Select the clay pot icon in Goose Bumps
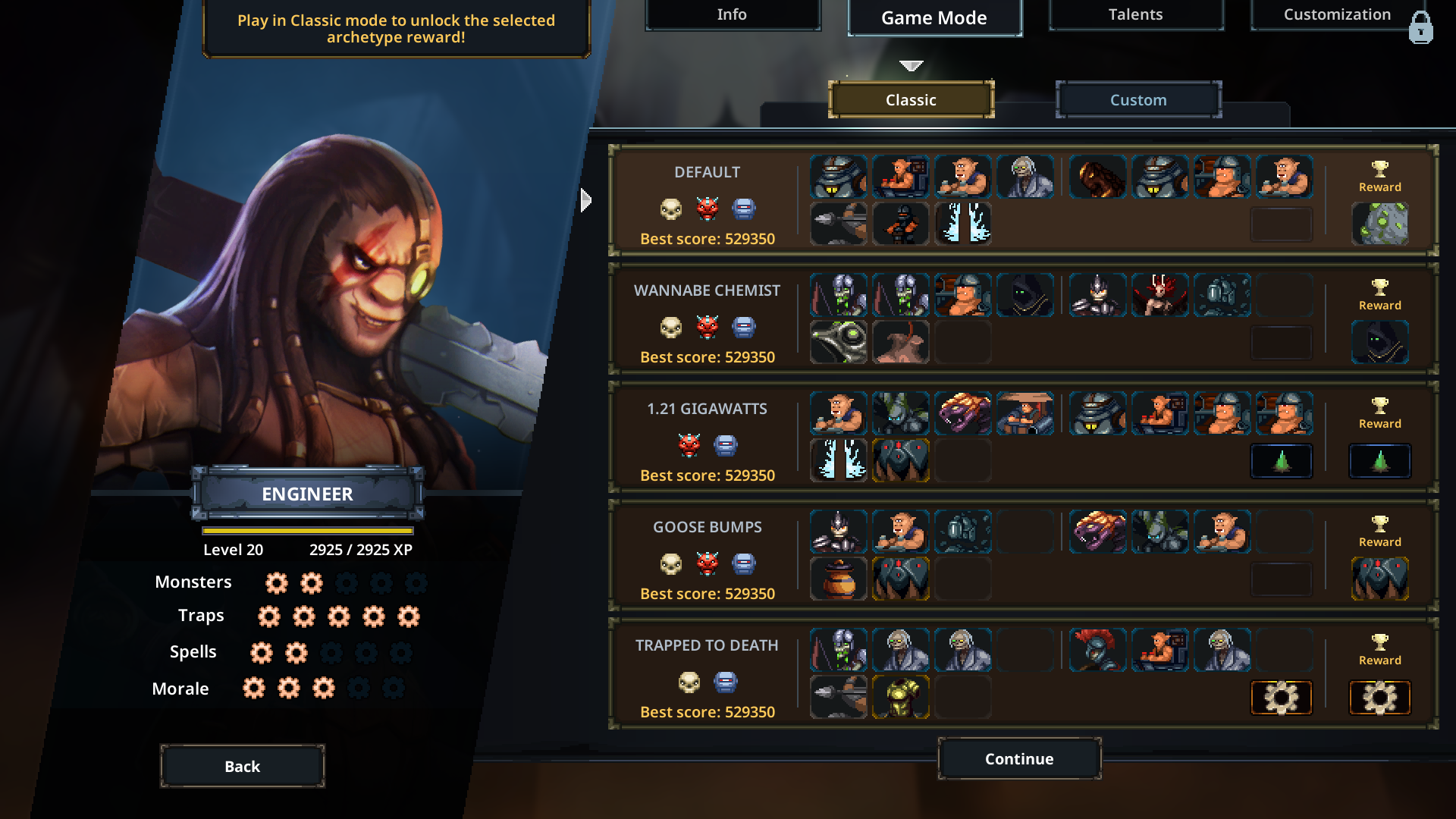This screenshot has width=1456, height=819. point(838,579)
